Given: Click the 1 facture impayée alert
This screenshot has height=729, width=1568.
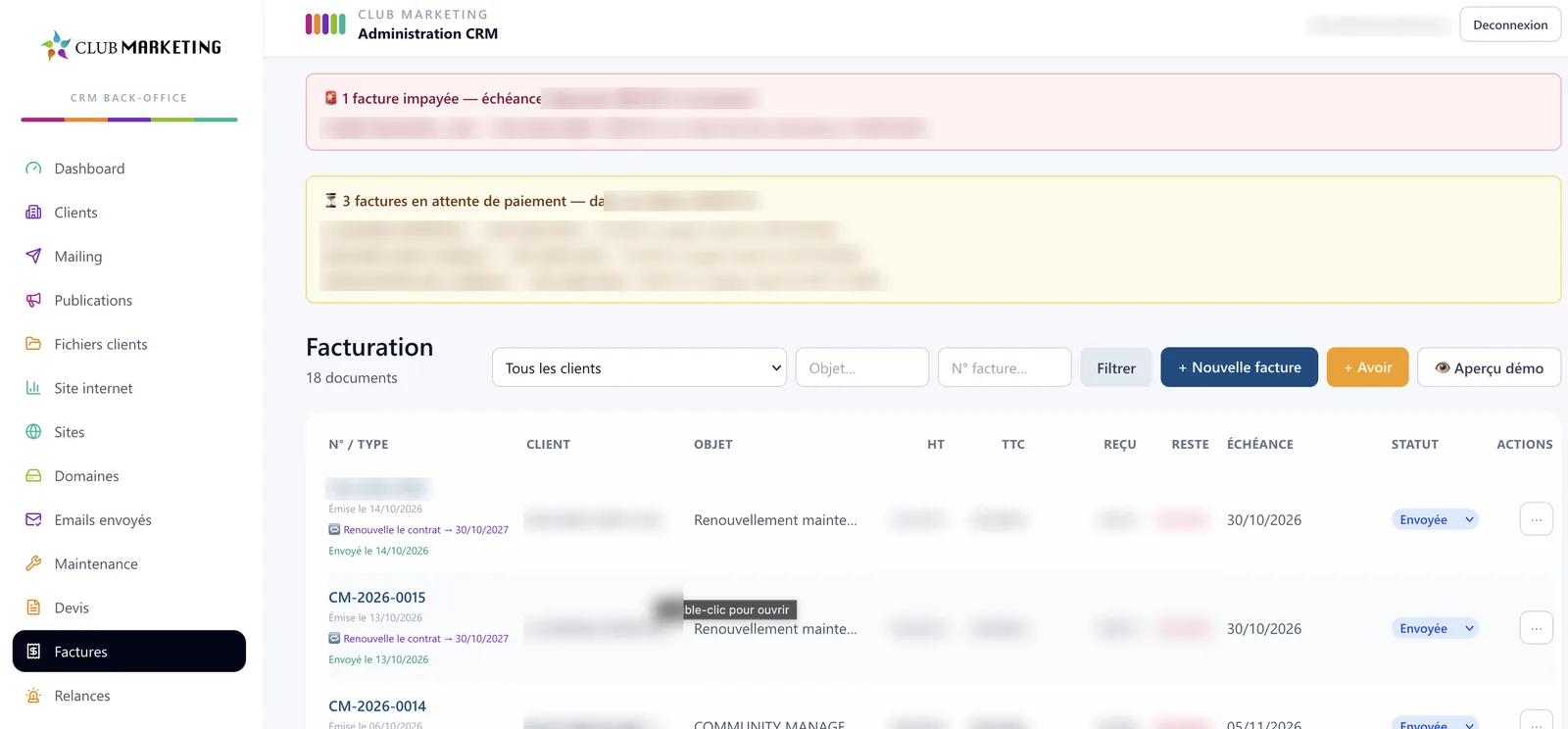Looking at the screenshot, I should point(933,112).
